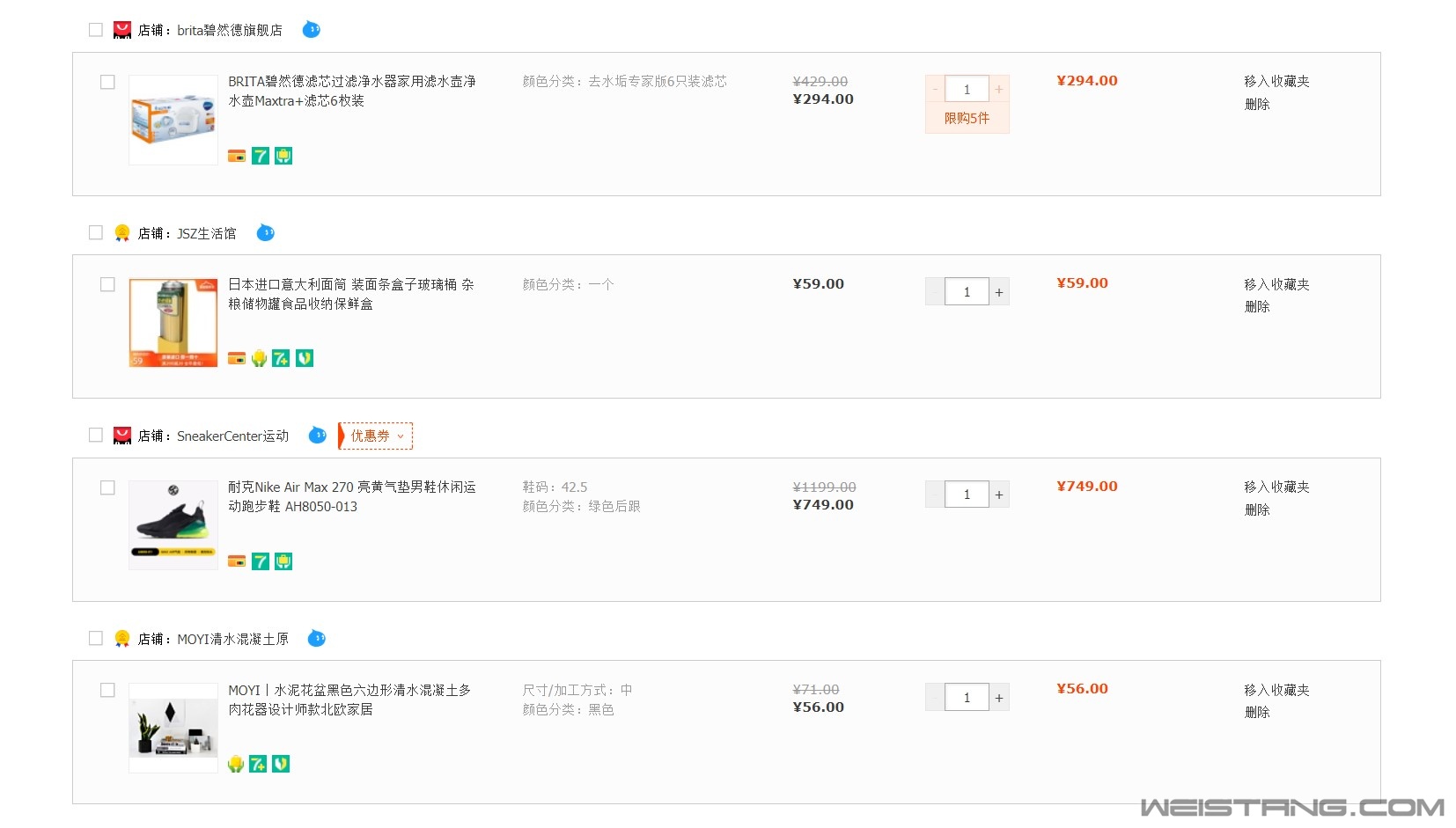Delete the Nike Air Max 270 item
The image size is (1456, 828).
[1257, 509]
